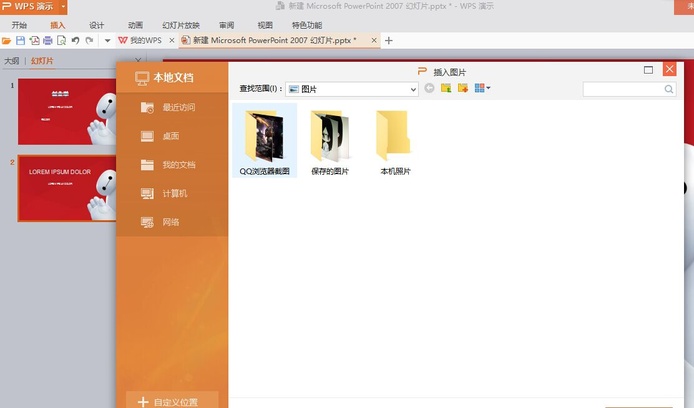Click the print icon
The image size is (694, 408).
point(48,41)
